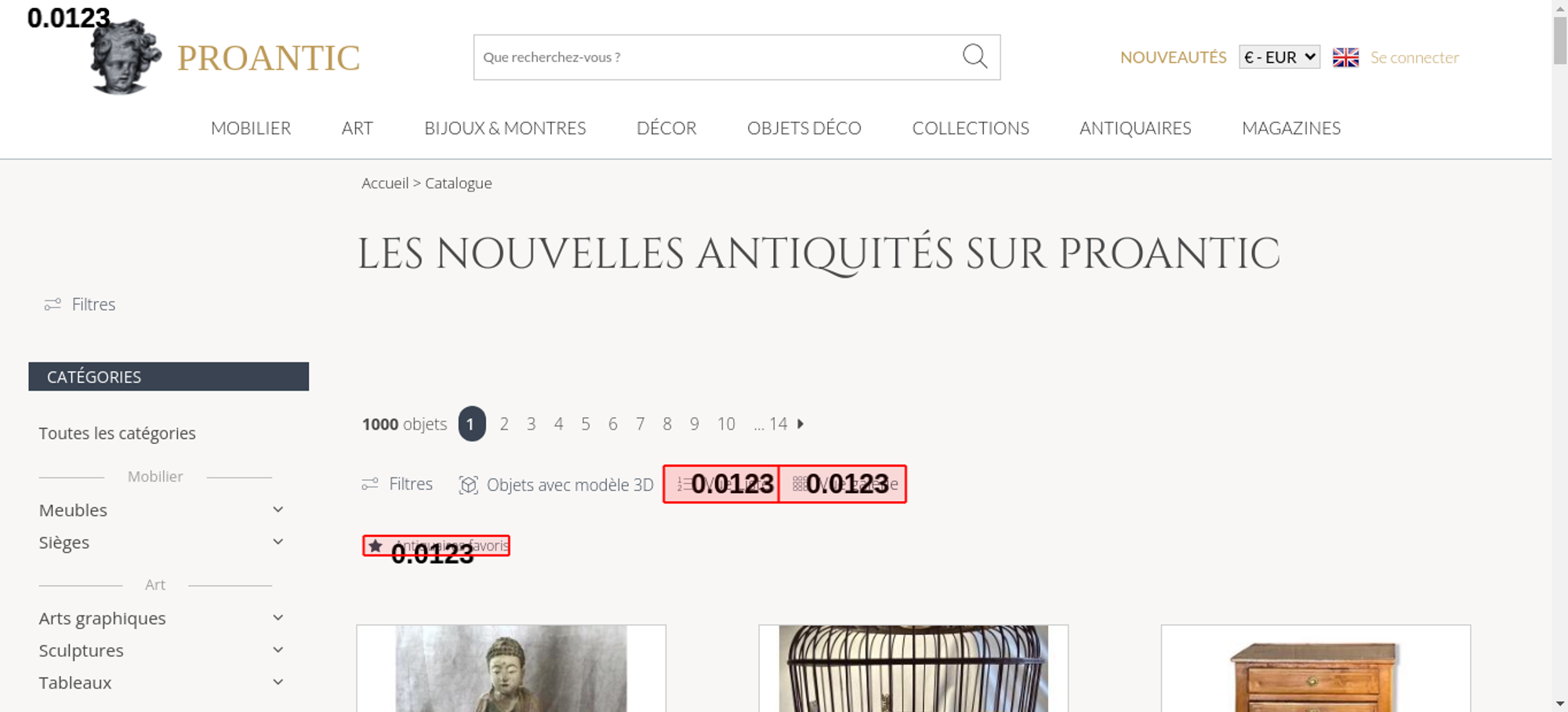Screen dimensions: 1568x712
Task: Switch to grid view display
Action: click(x=843, y=484)
